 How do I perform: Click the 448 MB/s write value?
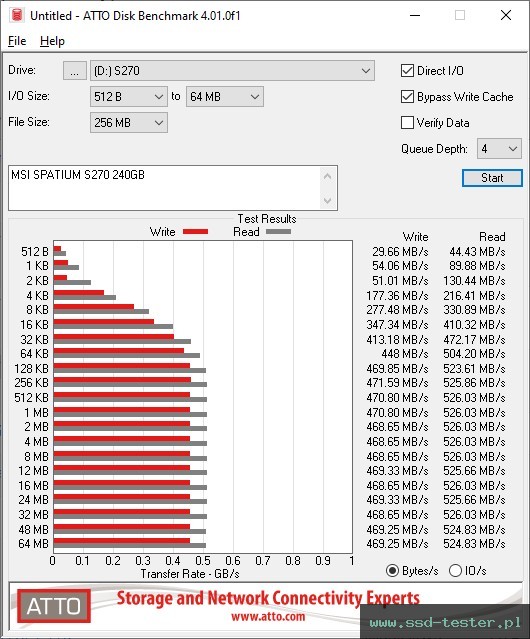coord(405,354)
